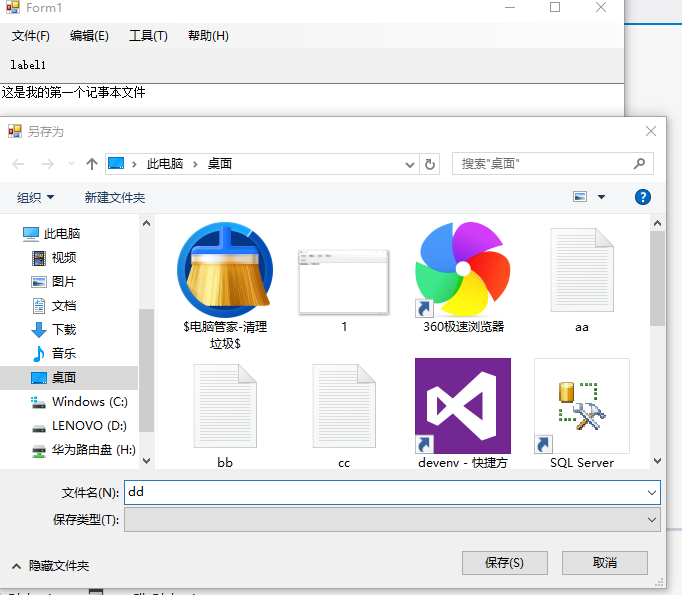
Task: Expand the chevron after 此电脑 in path
Action: (195, 164)
